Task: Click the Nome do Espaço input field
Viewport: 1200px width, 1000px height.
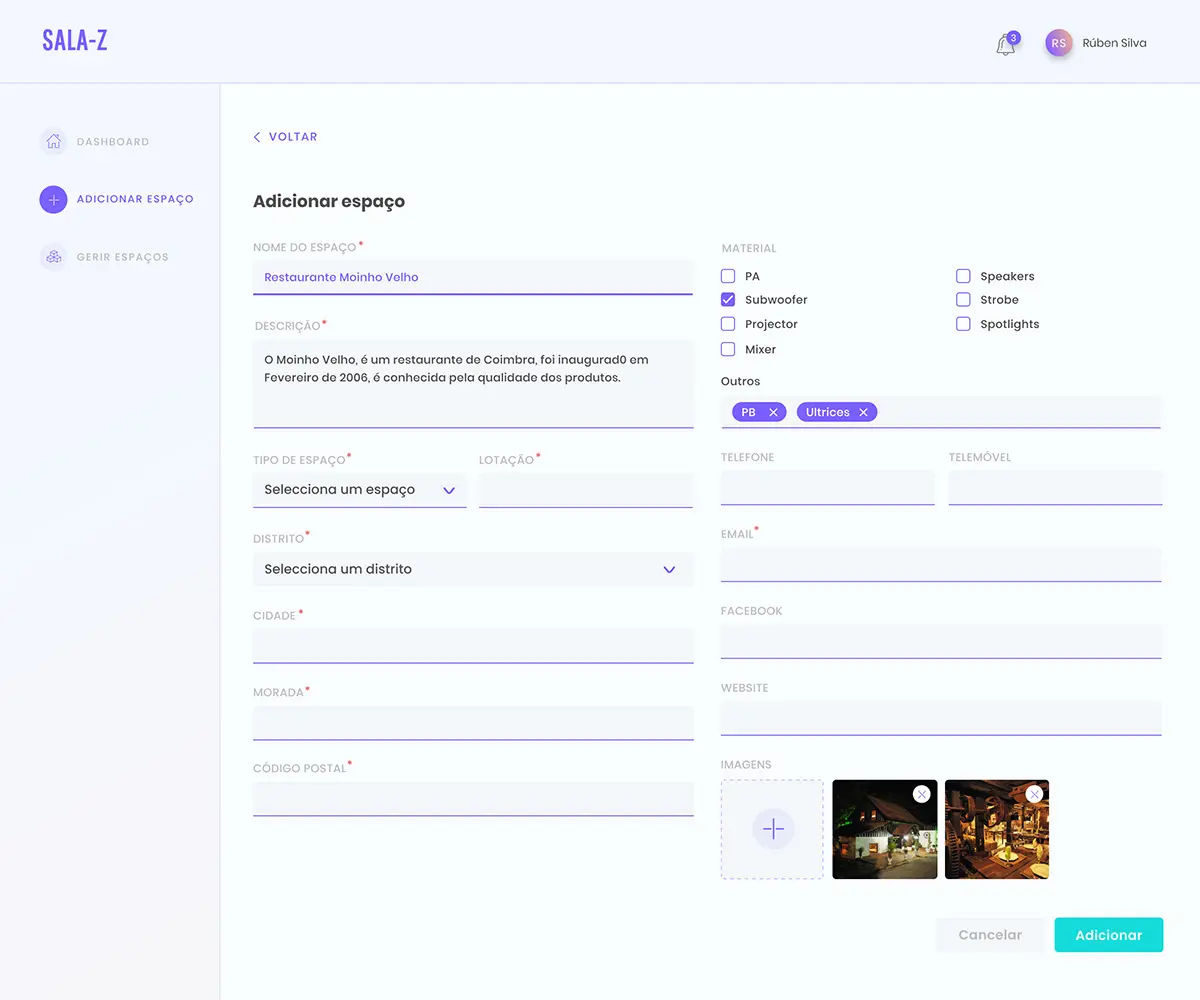Action: [x=473, y=278]
